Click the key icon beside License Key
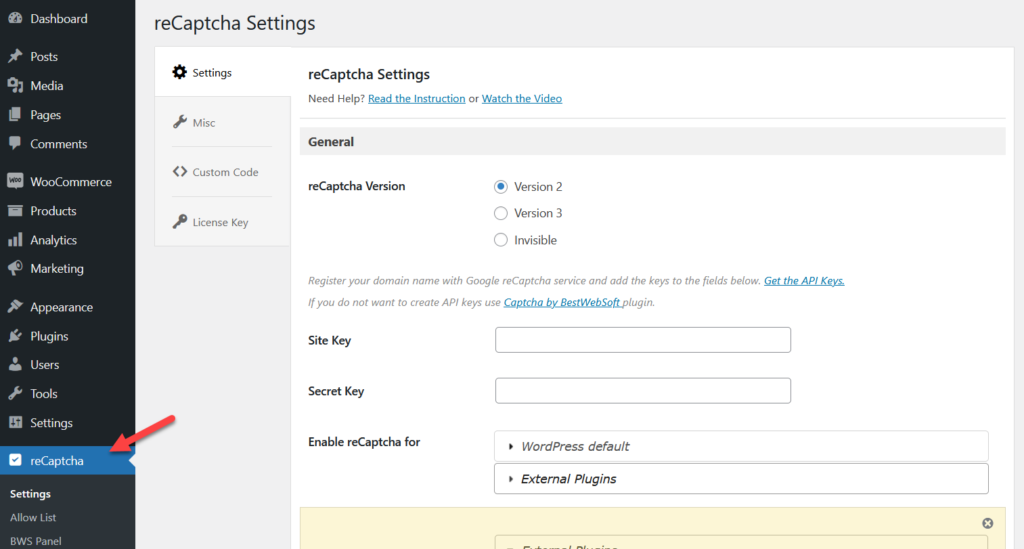The width and height of the screenshot is (1024, 549). (180, 221)
